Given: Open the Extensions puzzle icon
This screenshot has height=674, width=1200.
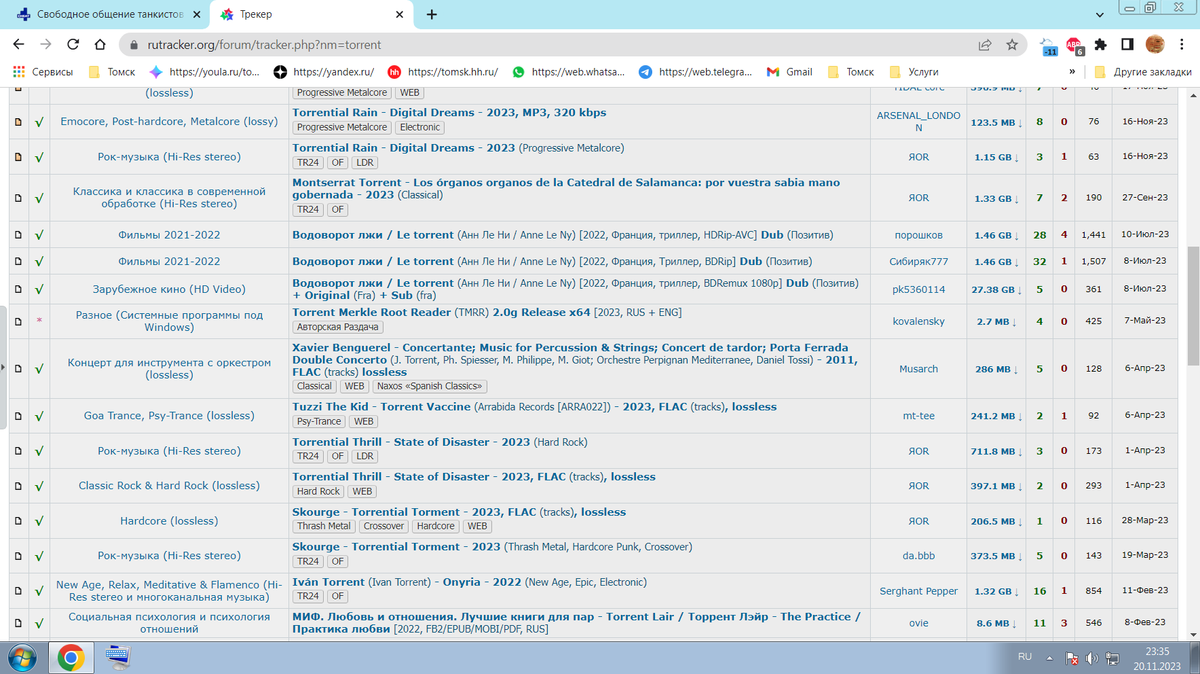Looking at the screenshot, I should tap(1100, 45).
